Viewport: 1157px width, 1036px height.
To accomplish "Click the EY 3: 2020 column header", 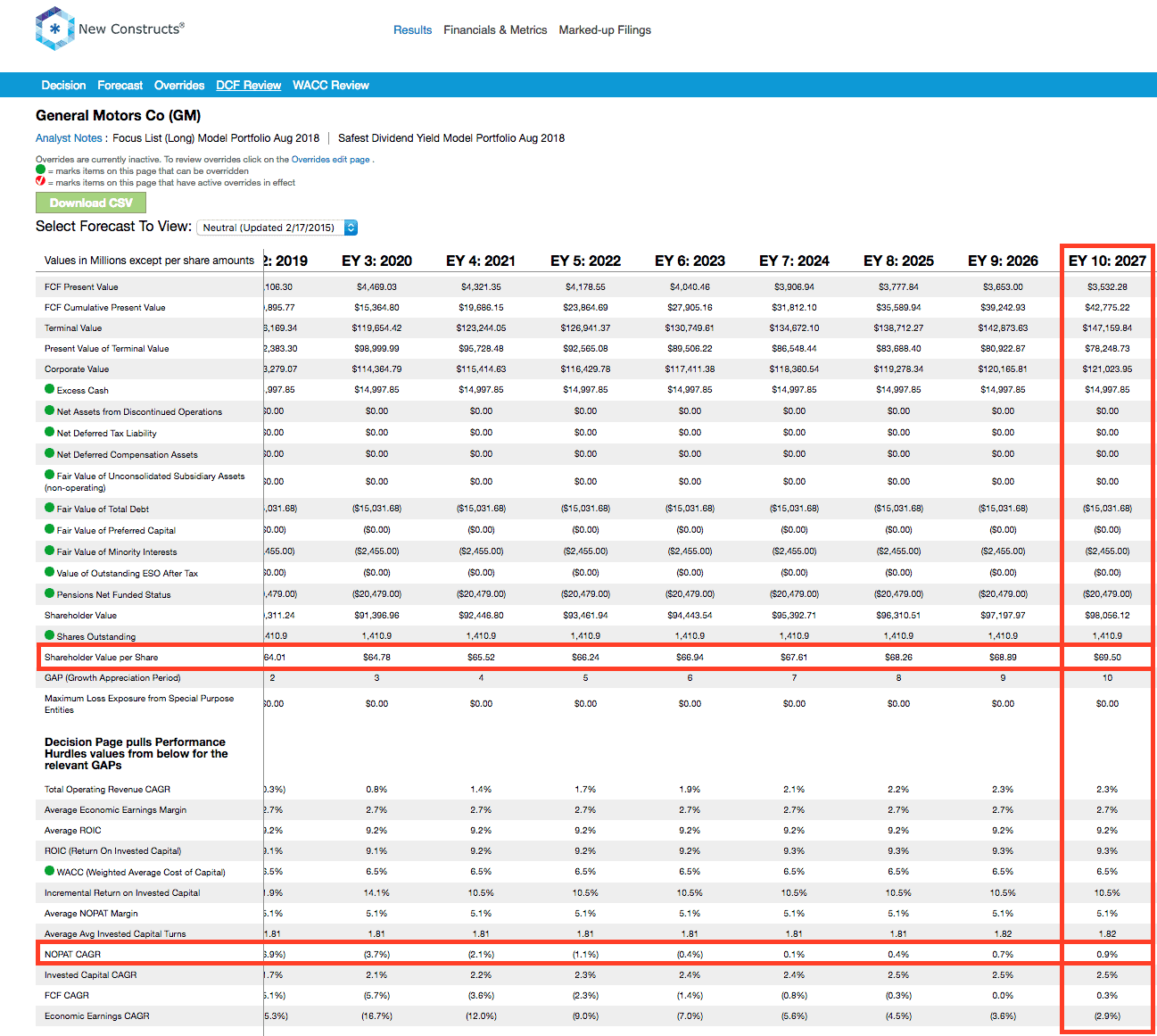I will click(x=376, y=261).
